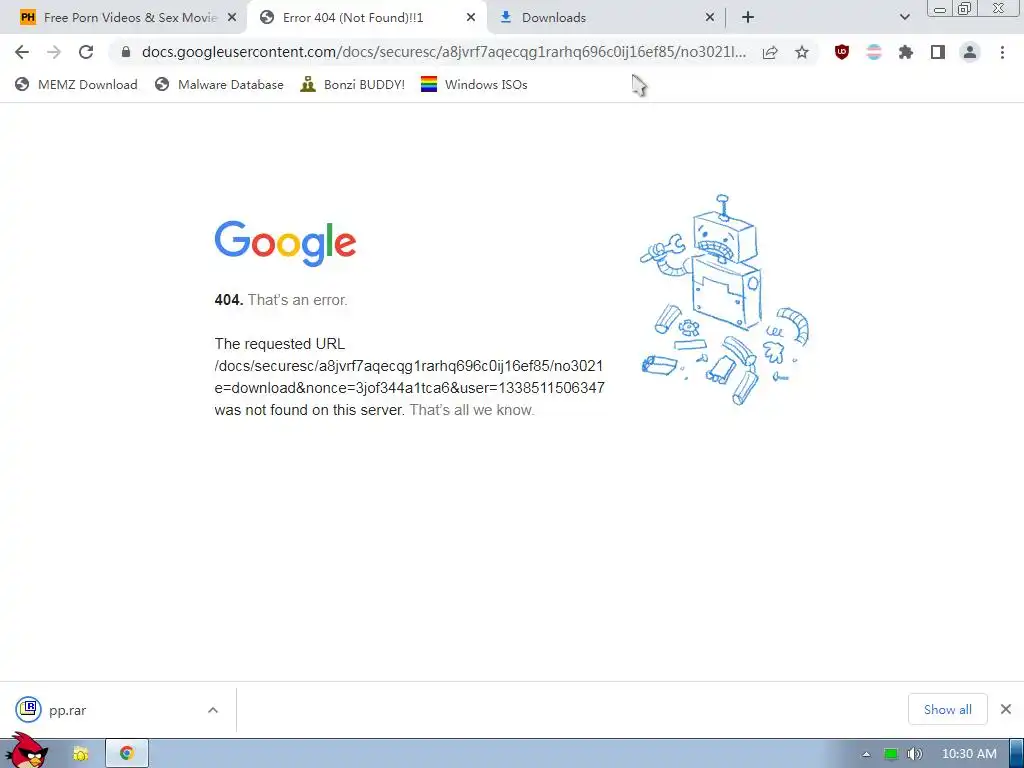The width and height of the screenshot is (1024, 768).
Task: Close the downloads bar
Action: pos(1006,709)
